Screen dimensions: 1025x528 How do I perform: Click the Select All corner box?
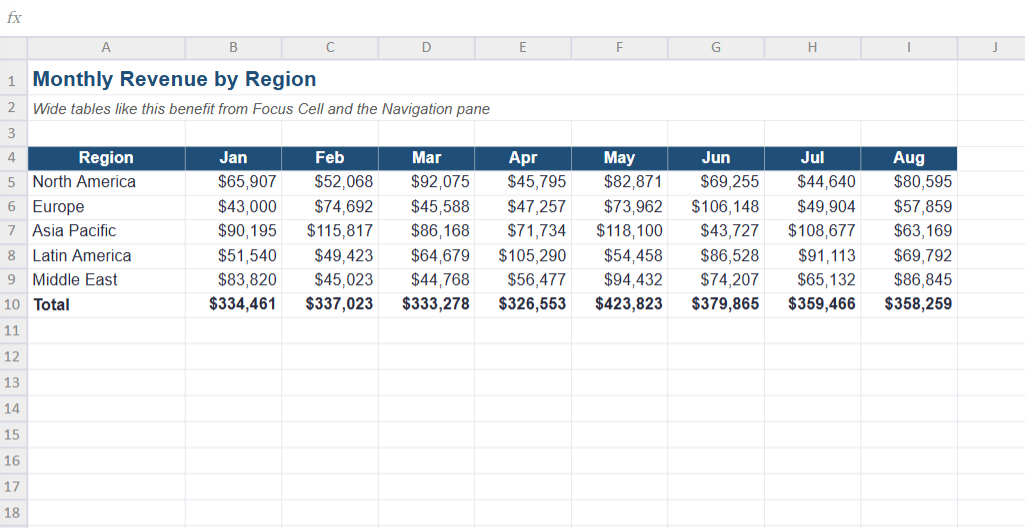[13, 48]
